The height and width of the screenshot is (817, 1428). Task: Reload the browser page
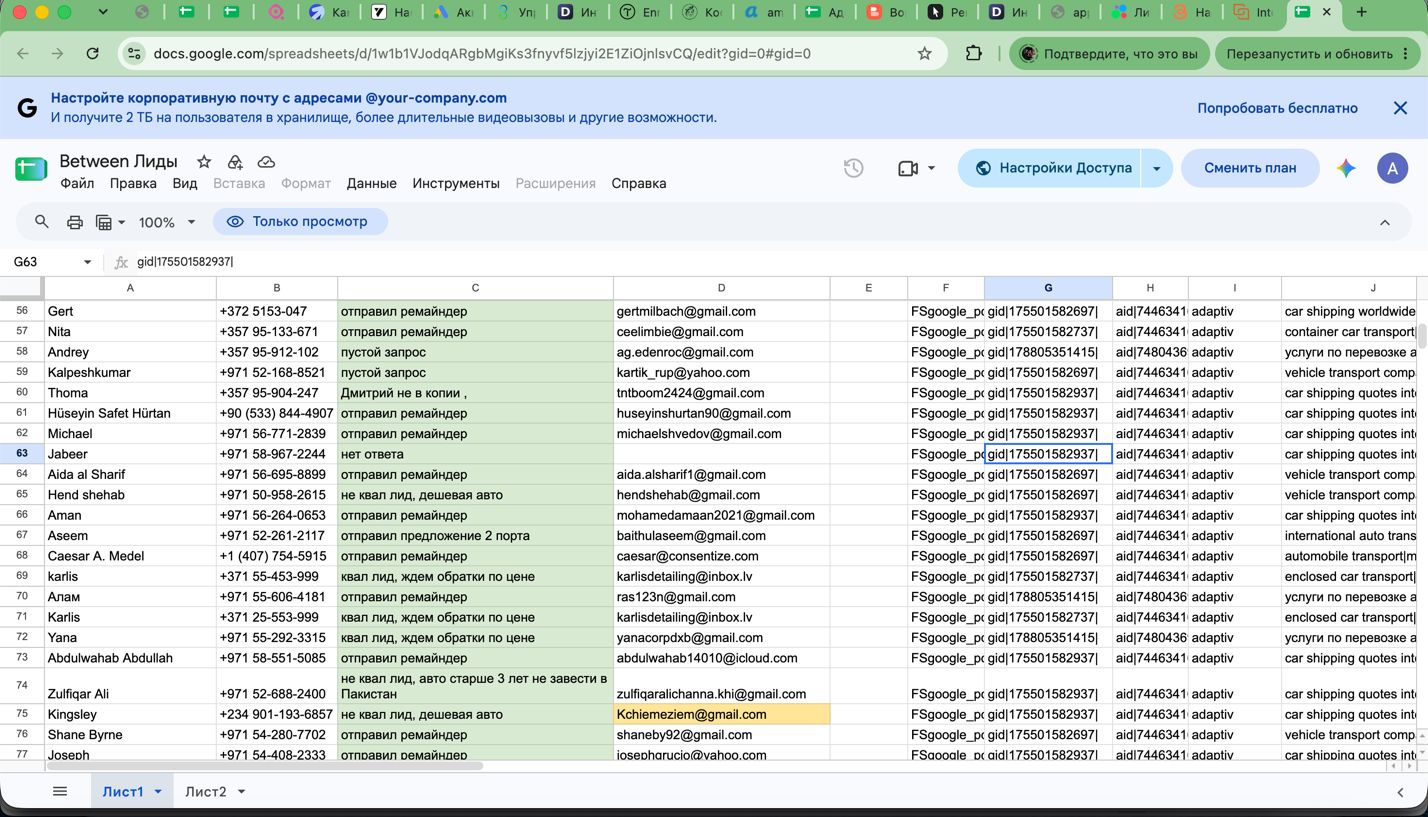tap(92, 54)
